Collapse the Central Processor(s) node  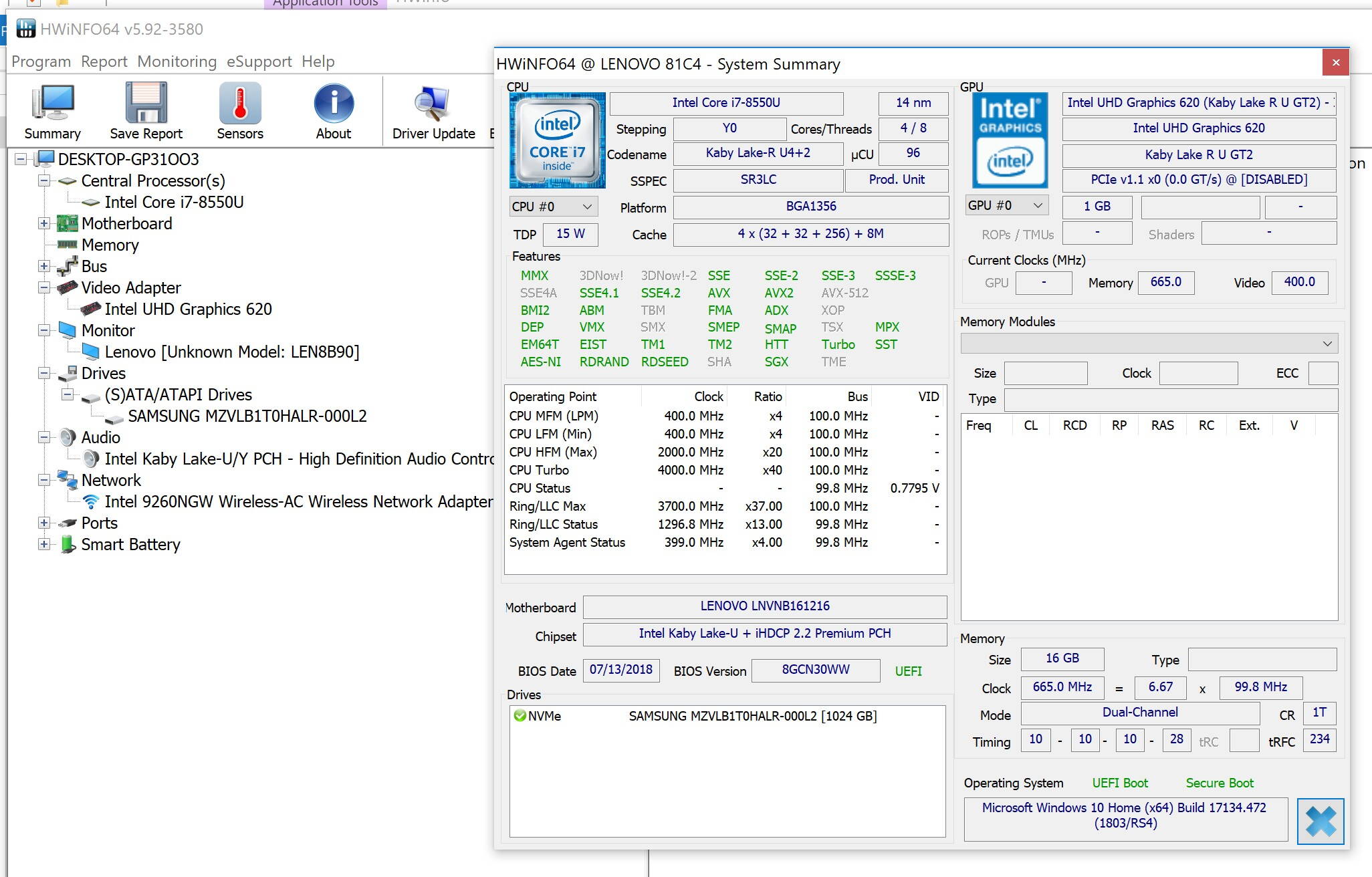point(44,180)
